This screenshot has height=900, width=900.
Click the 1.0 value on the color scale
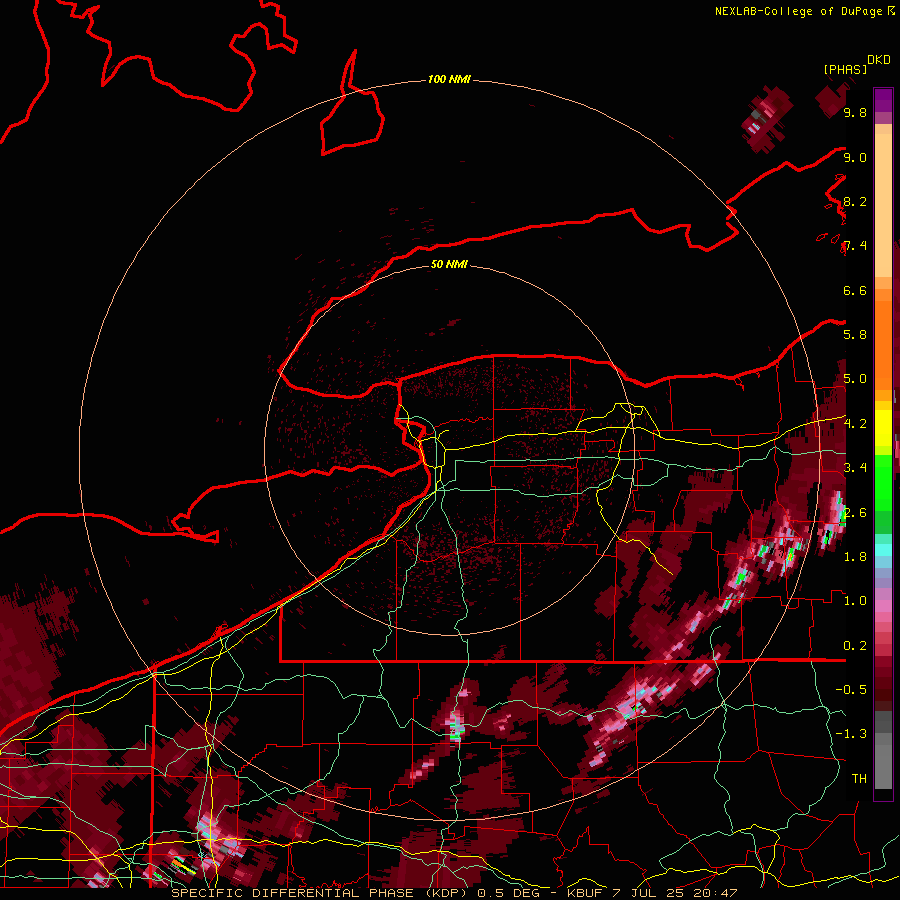tap(855, 601)
